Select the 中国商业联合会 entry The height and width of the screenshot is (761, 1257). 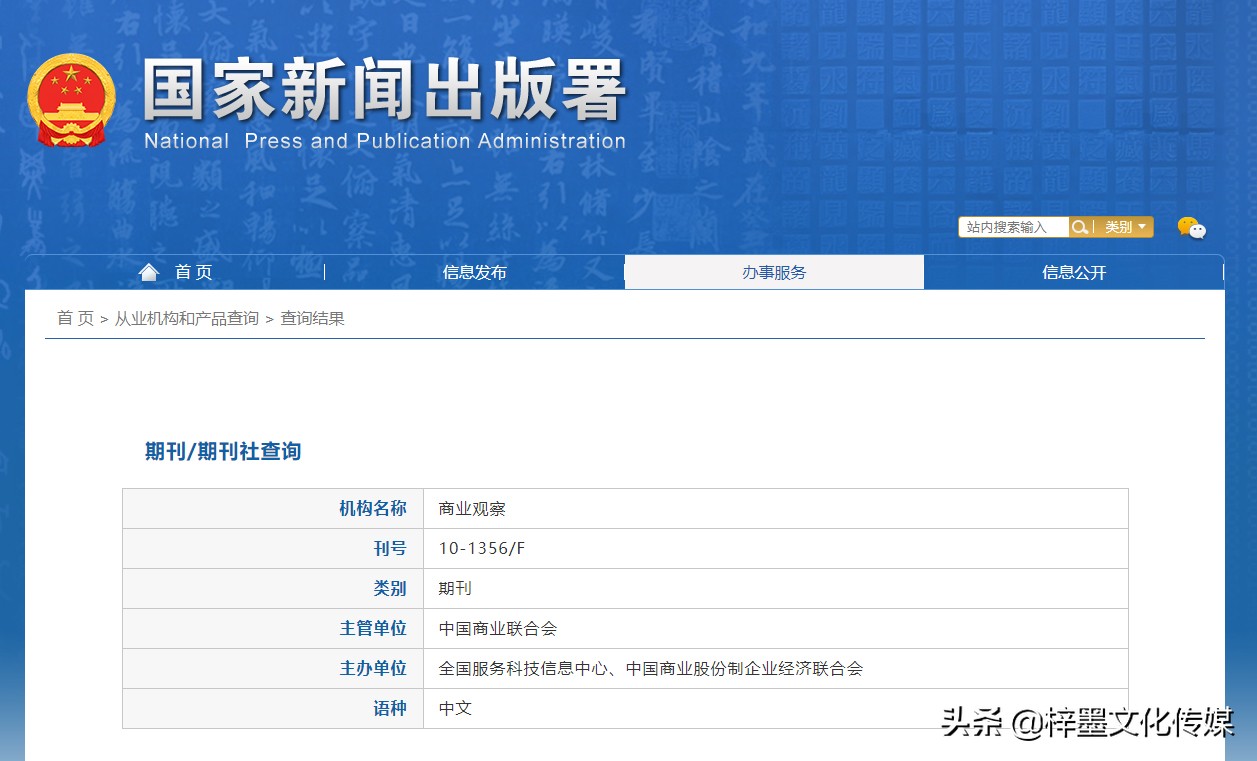(x=497, y=628)
